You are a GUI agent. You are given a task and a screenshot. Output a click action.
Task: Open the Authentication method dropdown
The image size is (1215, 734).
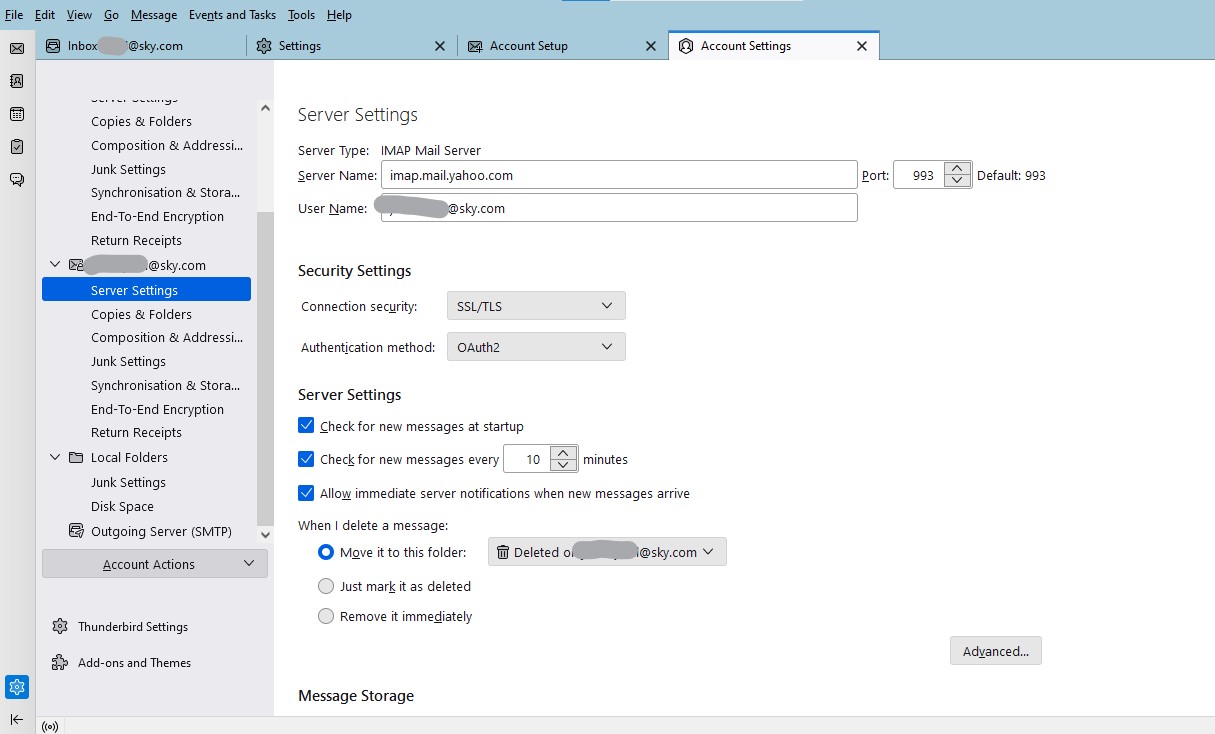coord(536,347)
